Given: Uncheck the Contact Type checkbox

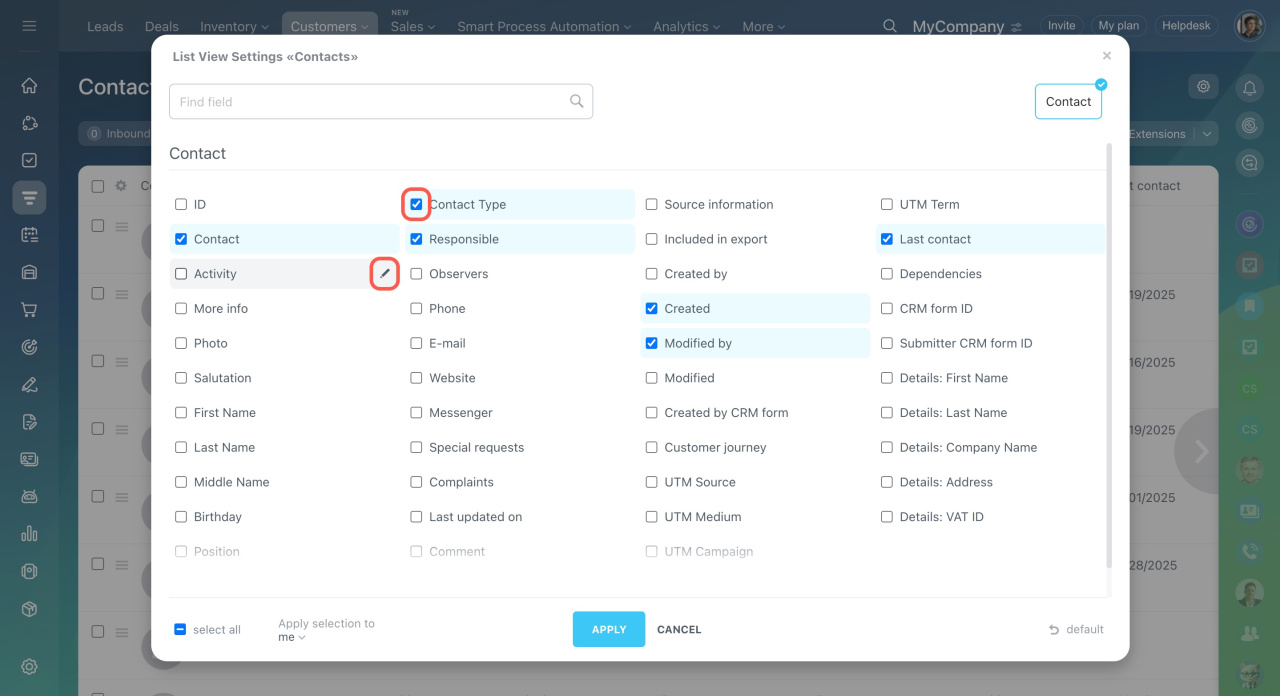Looking at the screenshot, I should (416, 204).
